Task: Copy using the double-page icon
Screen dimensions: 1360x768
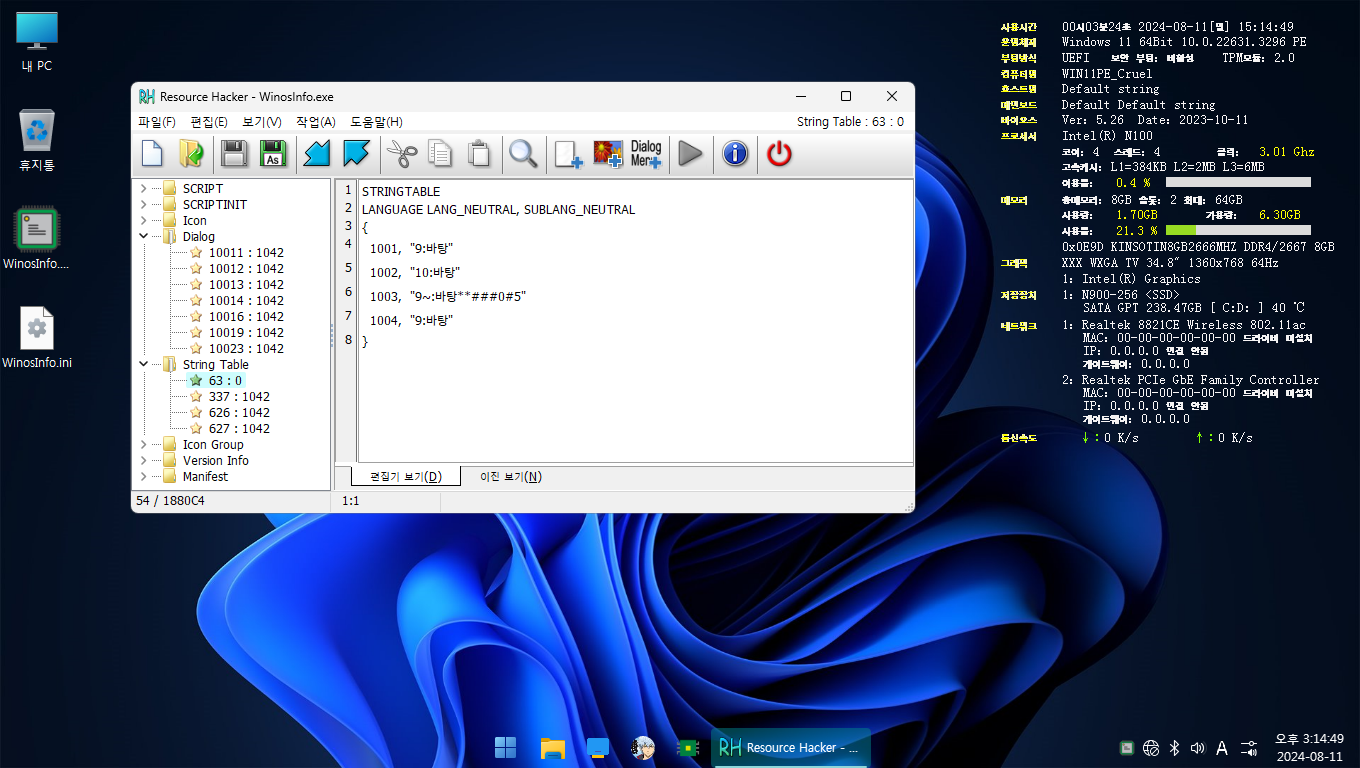Action: point(440,153)
